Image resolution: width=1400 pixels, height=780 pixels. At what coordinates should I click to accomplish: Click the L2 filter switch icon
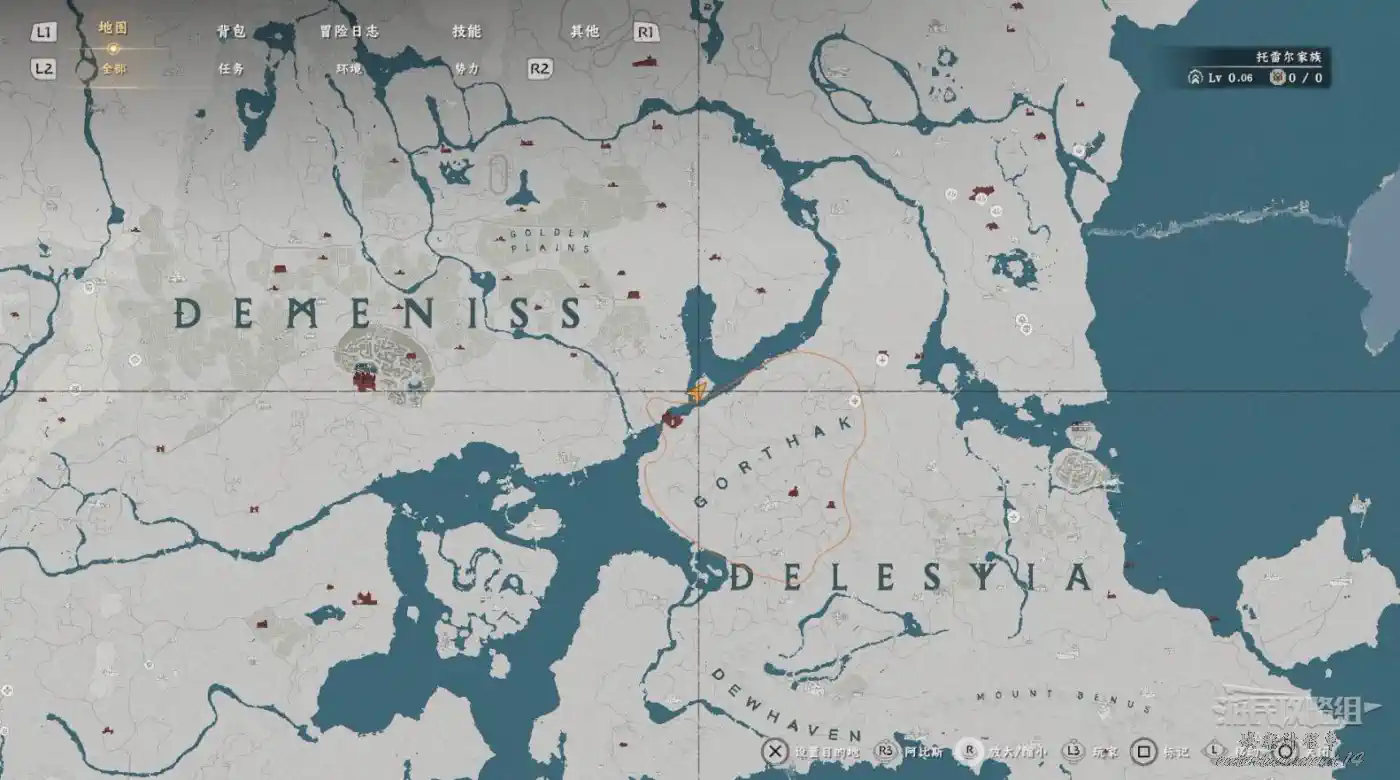(x=43, y=69)
